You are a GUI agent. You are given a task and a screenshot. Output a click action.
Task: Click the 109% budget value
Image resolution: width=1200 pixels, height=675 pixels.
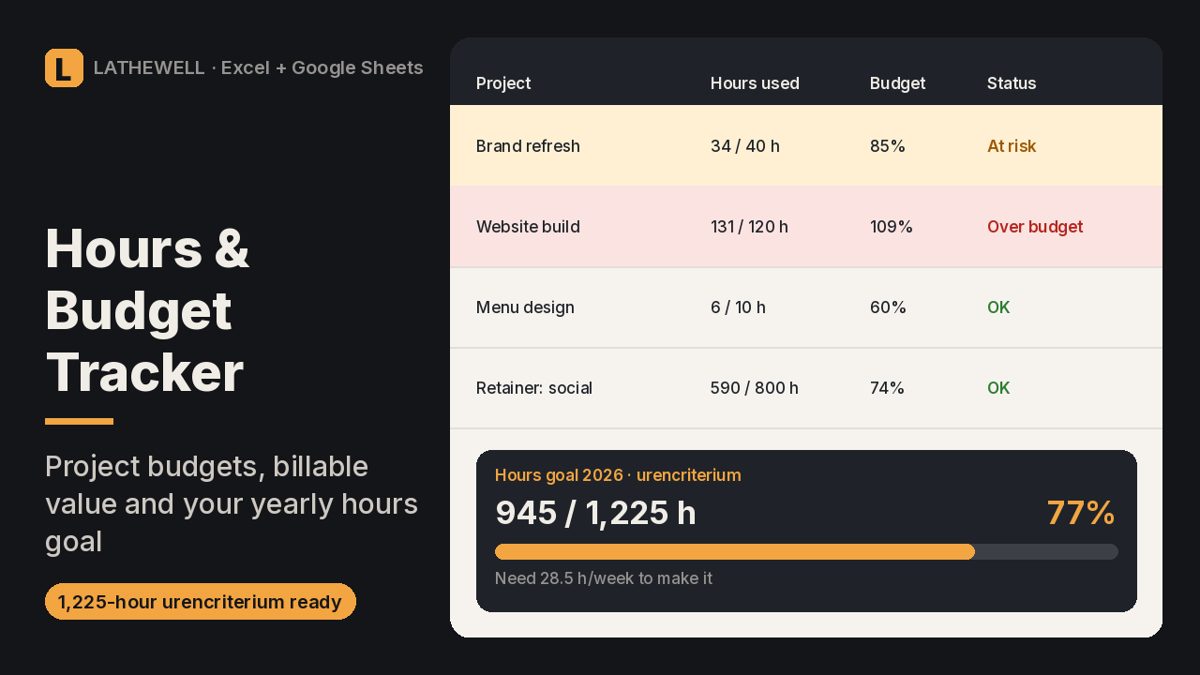[891, 227]
